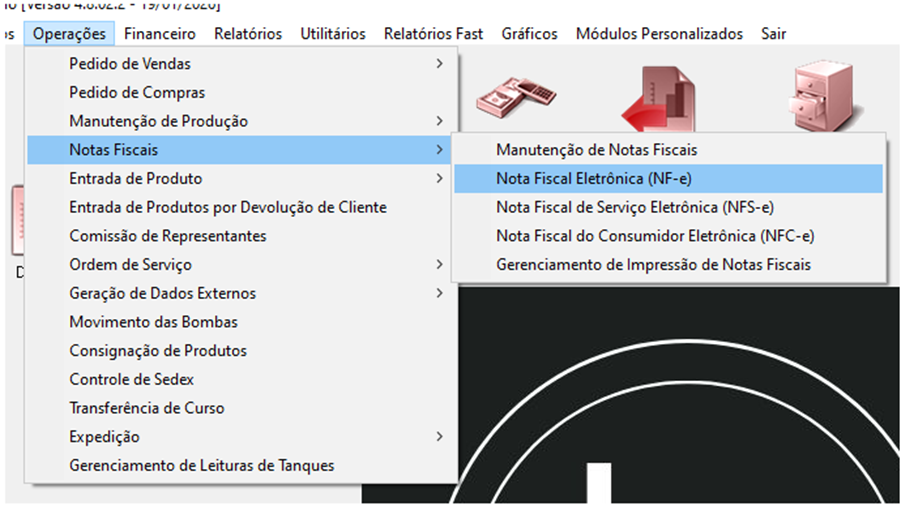The image size is (901, 506).
Task: Open Manutenção de Notas Fiscais
Action: click(x=596, y=150)
